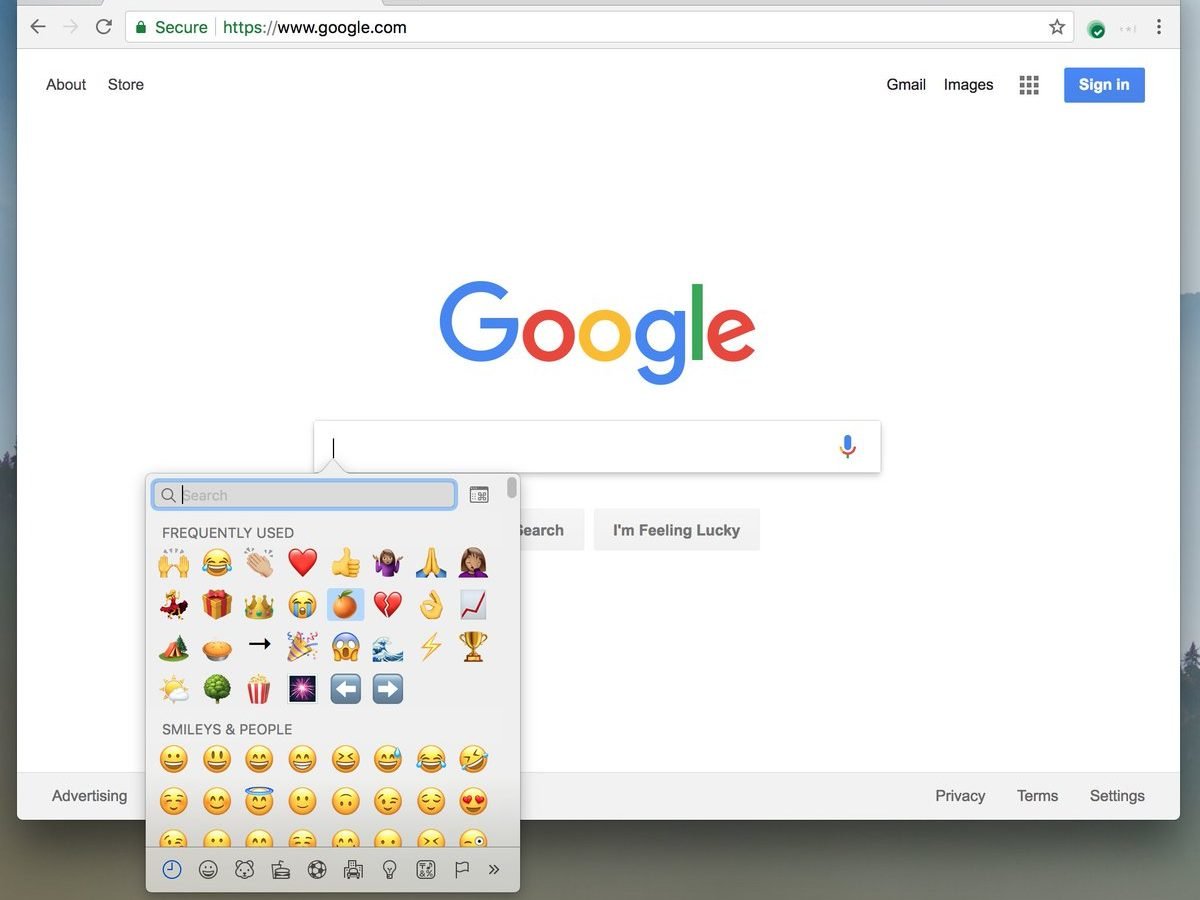The height and width of the screenshot is (900, 1200).
Task: Insert the party popper emoji
Action: coord(302,647)
